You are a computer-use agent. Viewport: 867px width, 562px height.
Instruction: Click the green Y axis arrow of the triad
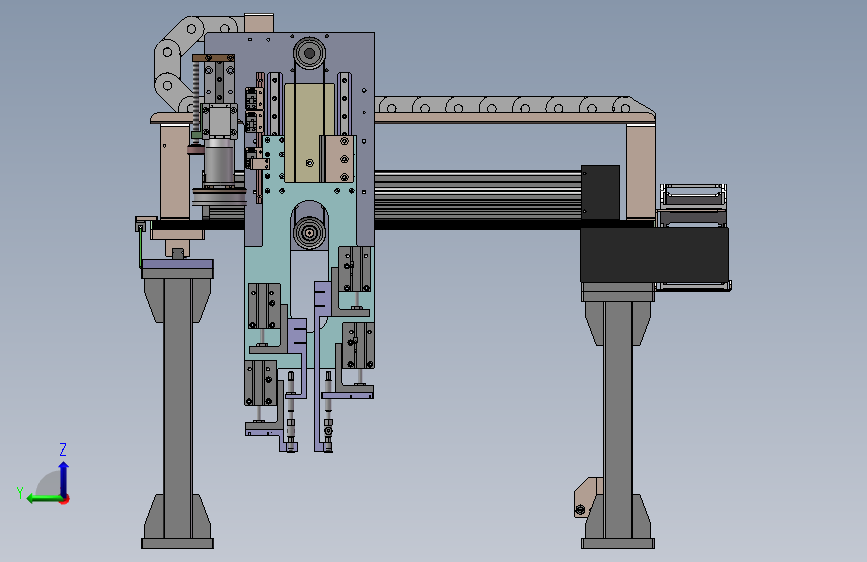44,499
